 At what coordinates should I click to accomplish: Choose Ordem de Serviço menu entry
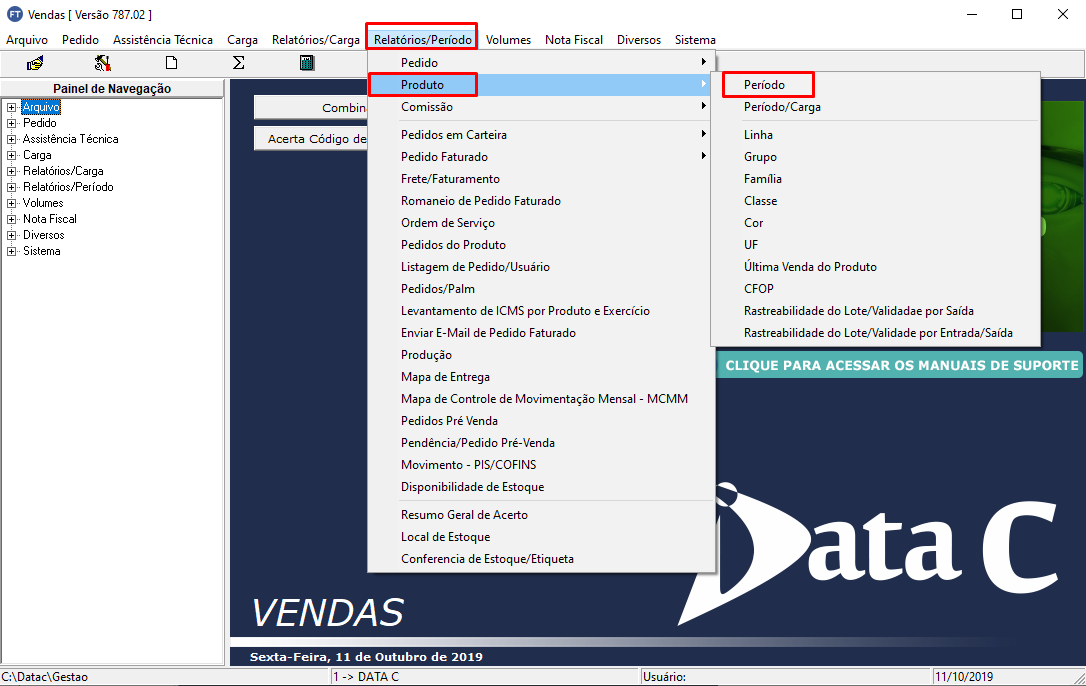pos(540,223)
